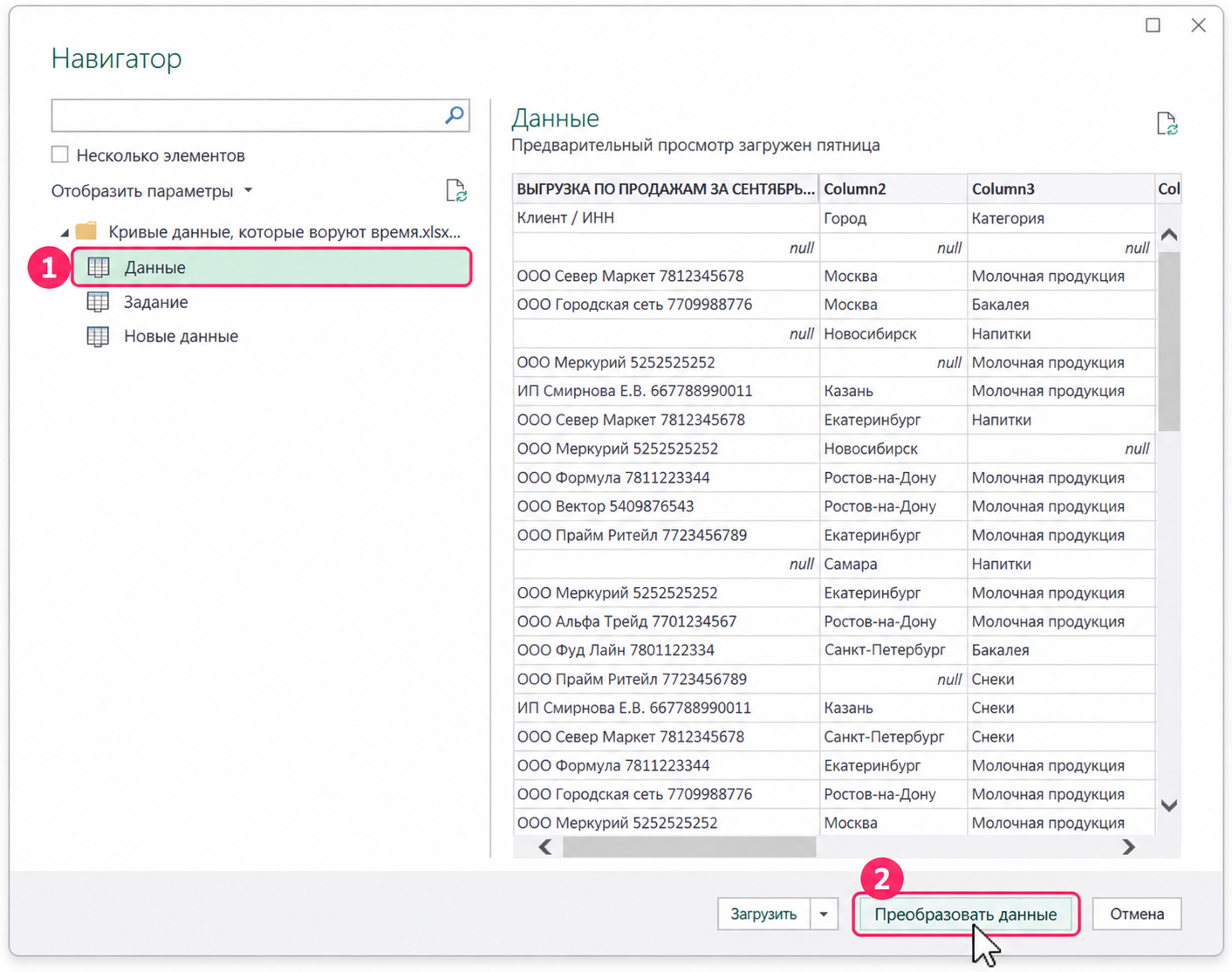Click the ООО Вектор 5409876543 cell
The width and height of the screenshot is (1232, 972).
(666, 506)
